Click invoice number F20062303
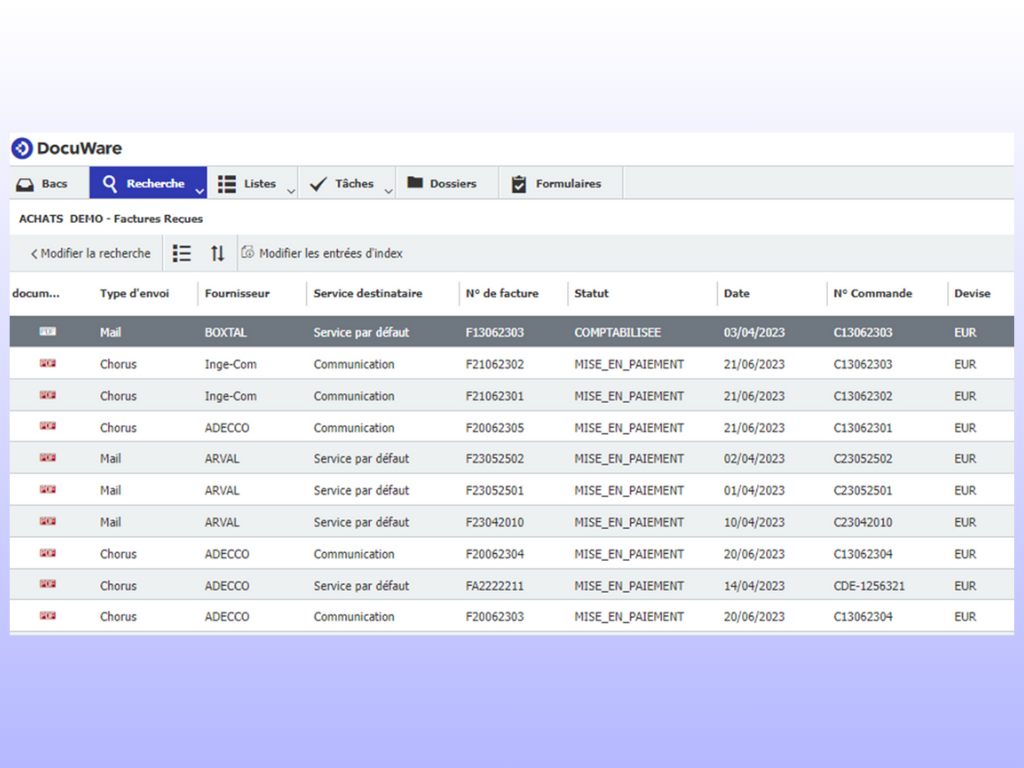Viewport: 1024px width, 768px height. tap(494, 616)
